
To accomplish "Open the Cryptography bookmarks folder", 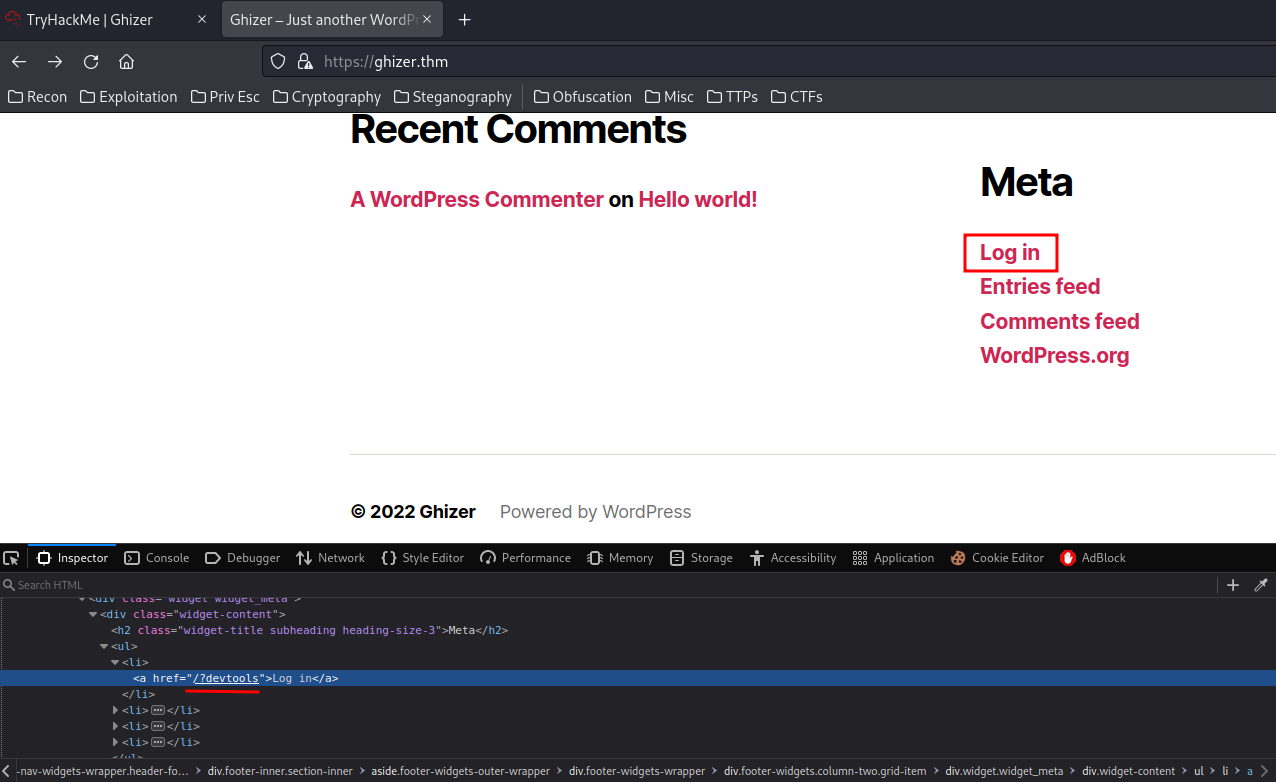I will 325,97.
